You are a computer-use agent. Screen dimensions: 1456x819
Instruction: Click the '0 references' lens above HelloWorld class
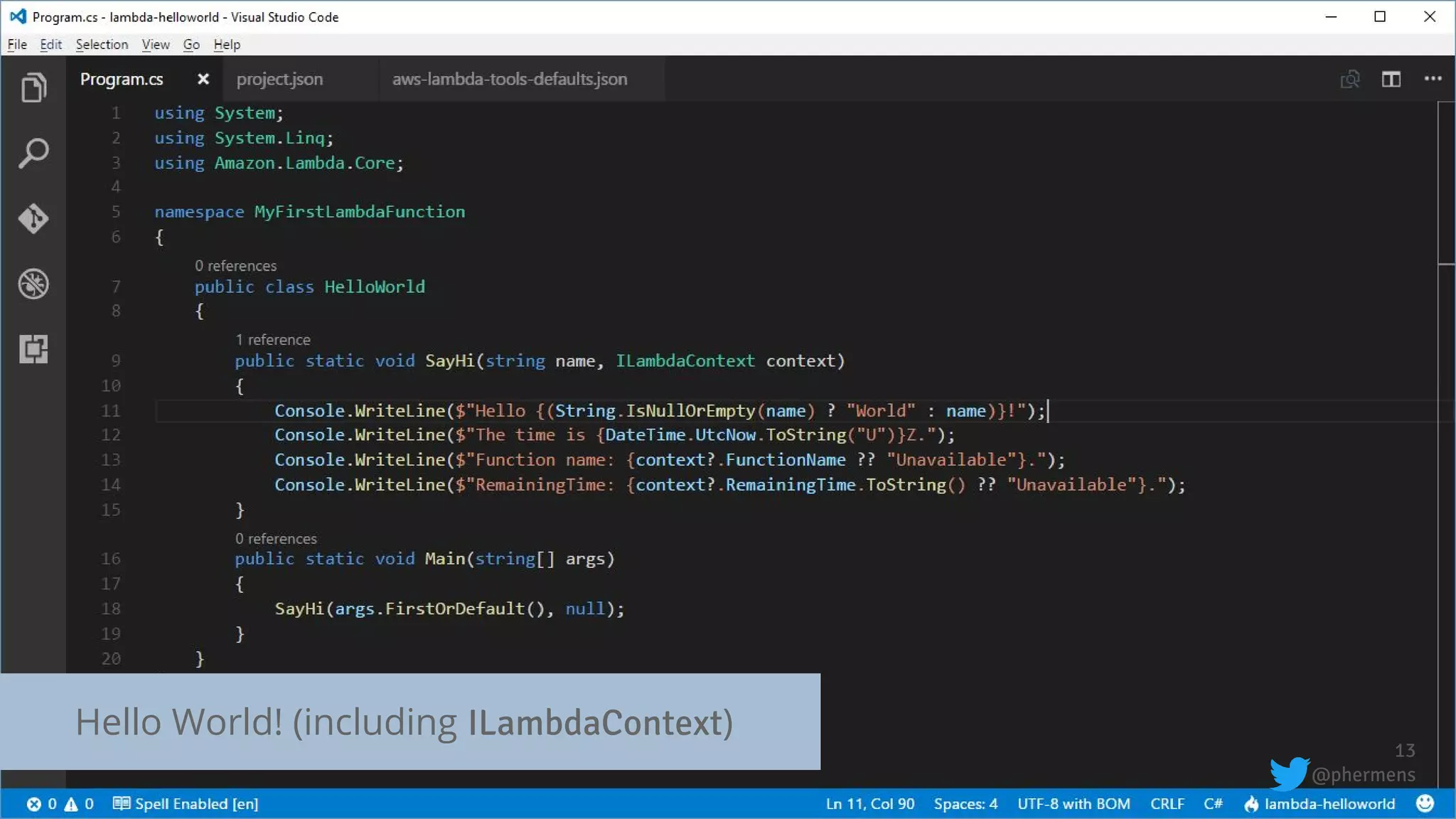(x=236, y=266)
